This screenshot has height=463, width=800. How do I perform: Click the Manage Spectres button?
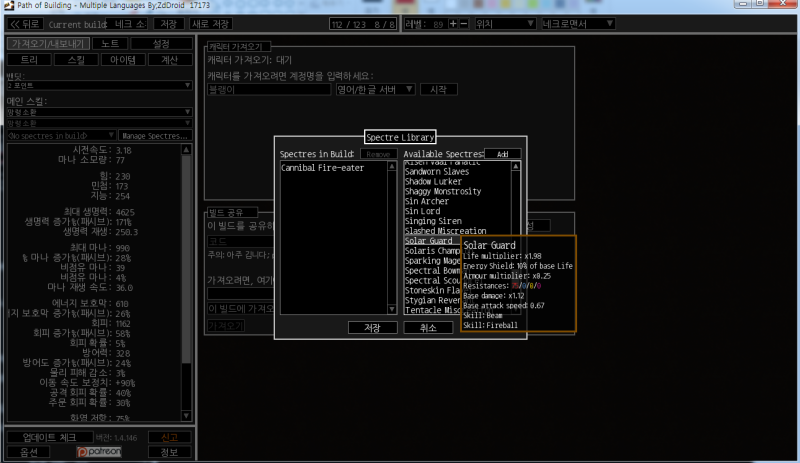point(155,135)
